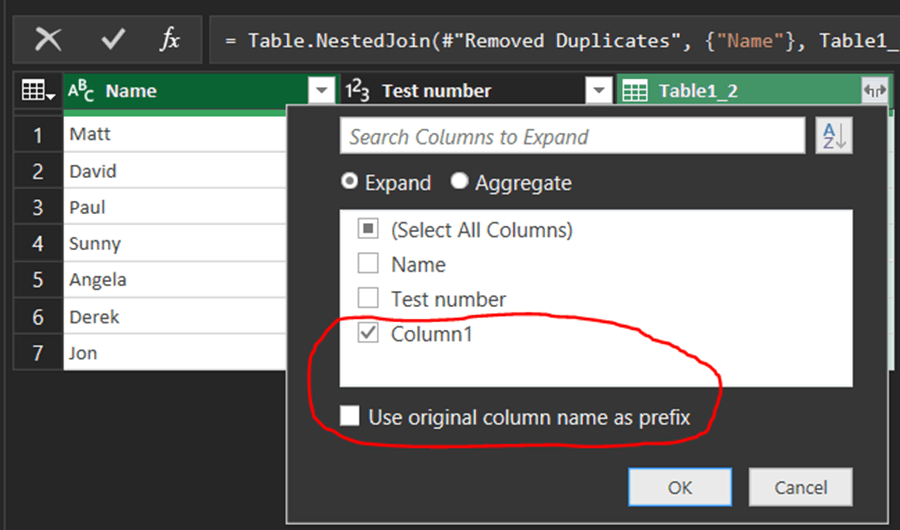Click the Table1_2 table column icon
Viewport: 900px width, 530px height.
[x=635, y=91]
